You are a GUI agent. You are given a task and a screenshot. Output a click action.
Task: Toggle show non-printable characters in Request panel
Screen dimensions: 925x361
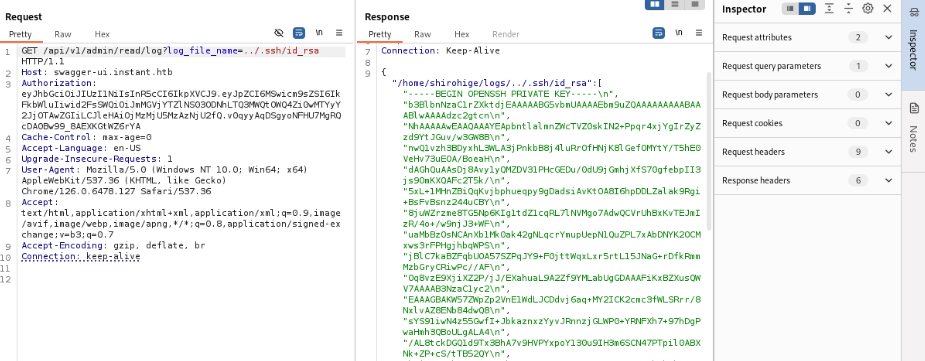click(x=319, y=33)
